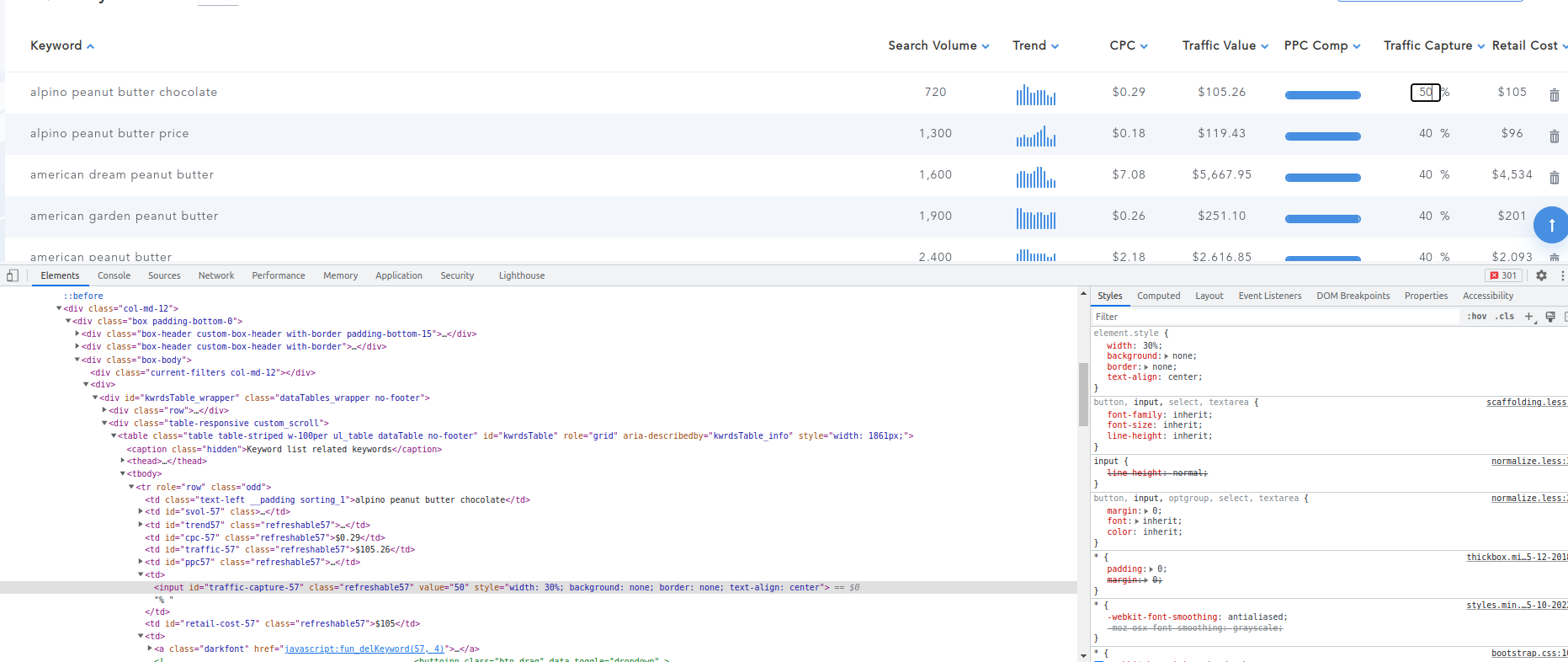Toggle the rendering emulations paintbrush icon
The width and height of the screenshot is (1568, 662).
tap(1550, 317)
